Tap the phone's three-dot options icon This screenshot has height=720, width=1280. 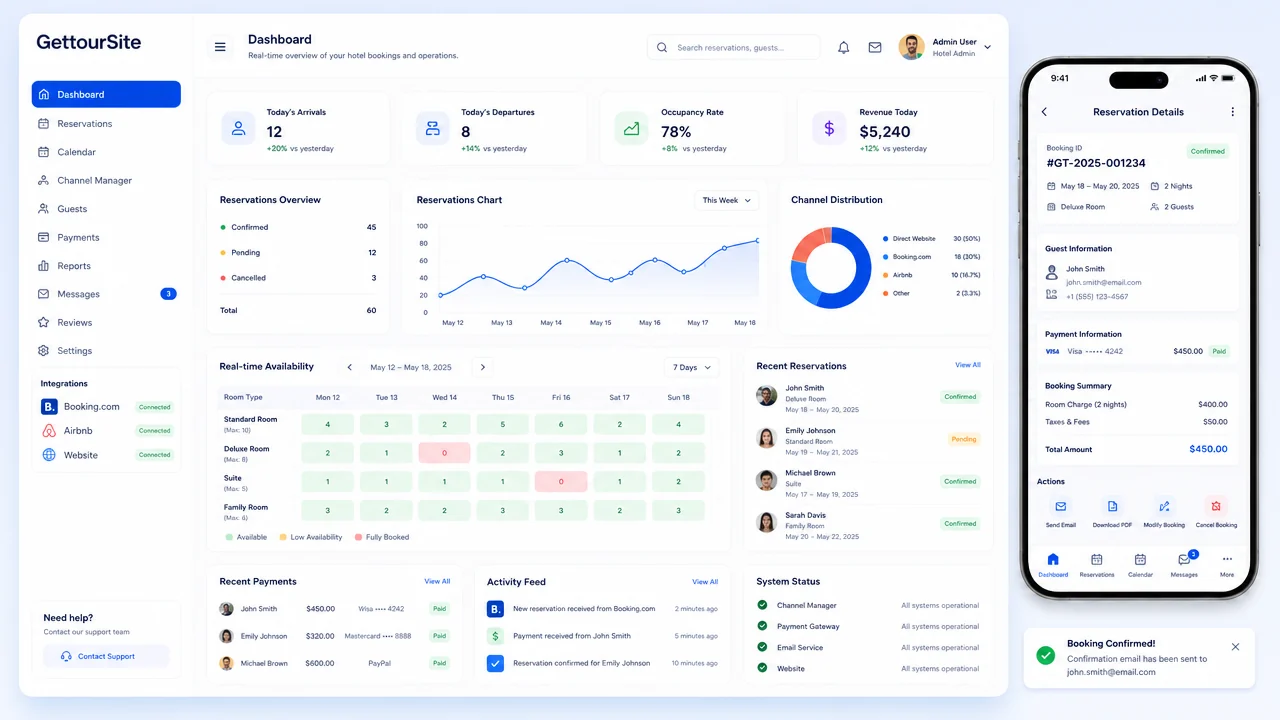coord(1232,112)
